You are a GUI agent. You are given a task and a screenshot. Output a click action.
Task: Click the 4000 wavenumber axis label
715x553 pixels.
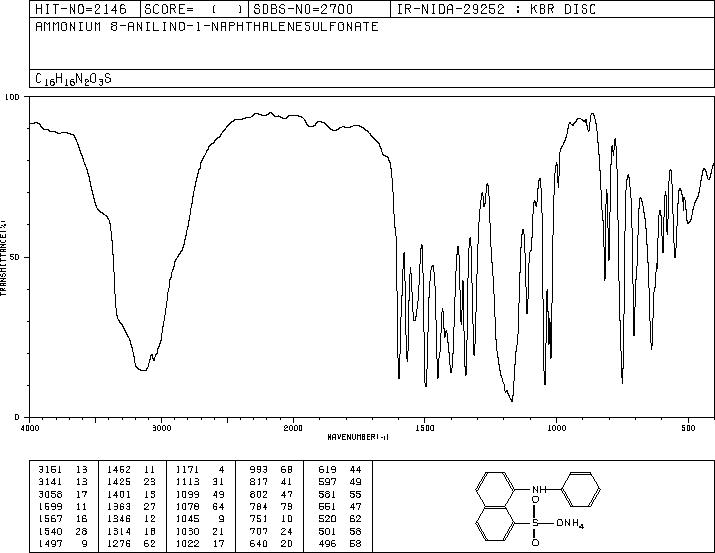(30, 428)
